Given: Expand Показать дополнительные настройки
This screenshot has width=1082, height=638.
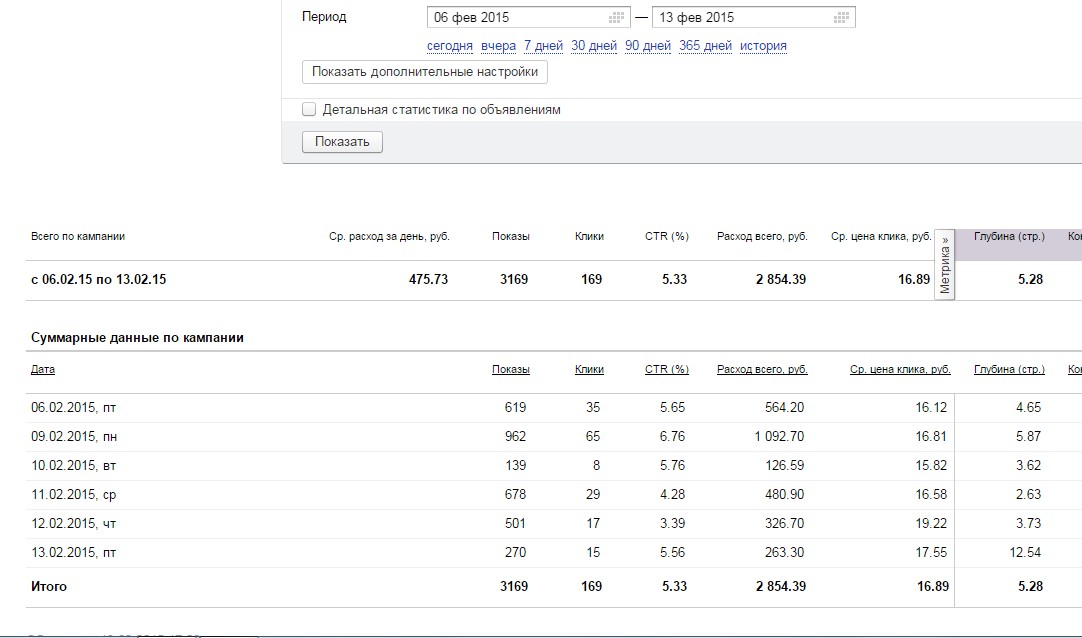Looking at the screenshot, I should (425, 72).
